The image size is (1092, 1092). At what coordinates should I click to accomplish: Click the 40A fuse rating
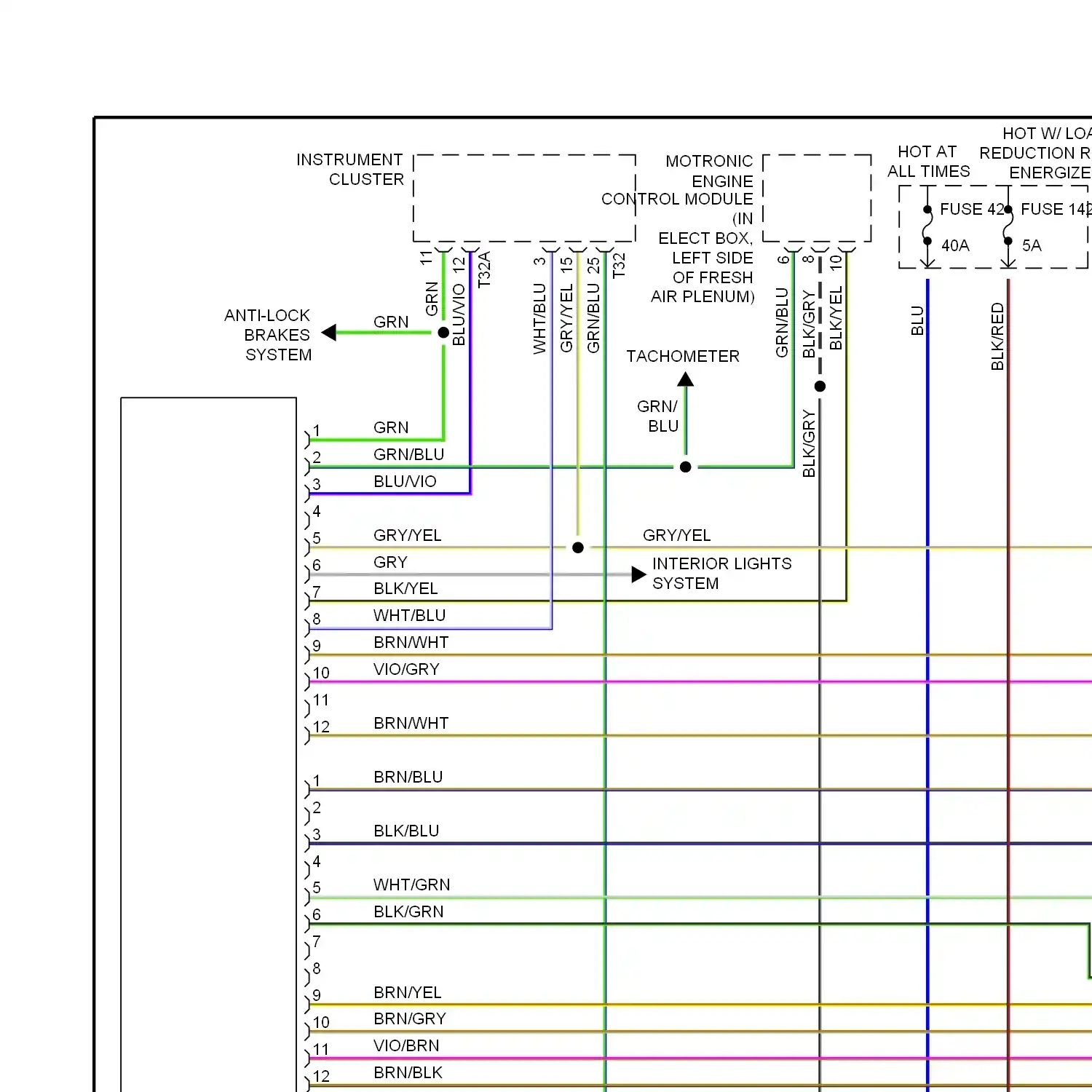tap(955, 245)
